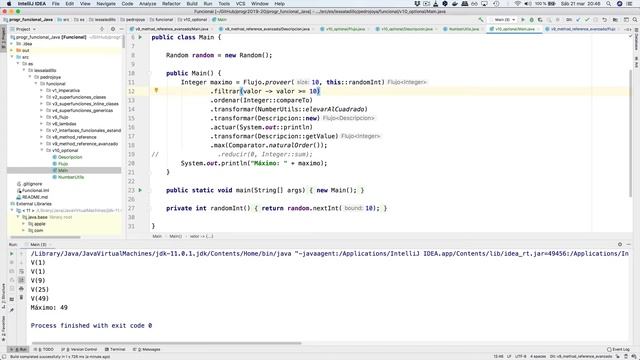Toggle the Favorites side panel
640x360 pixels.
[x=3, y=329]
